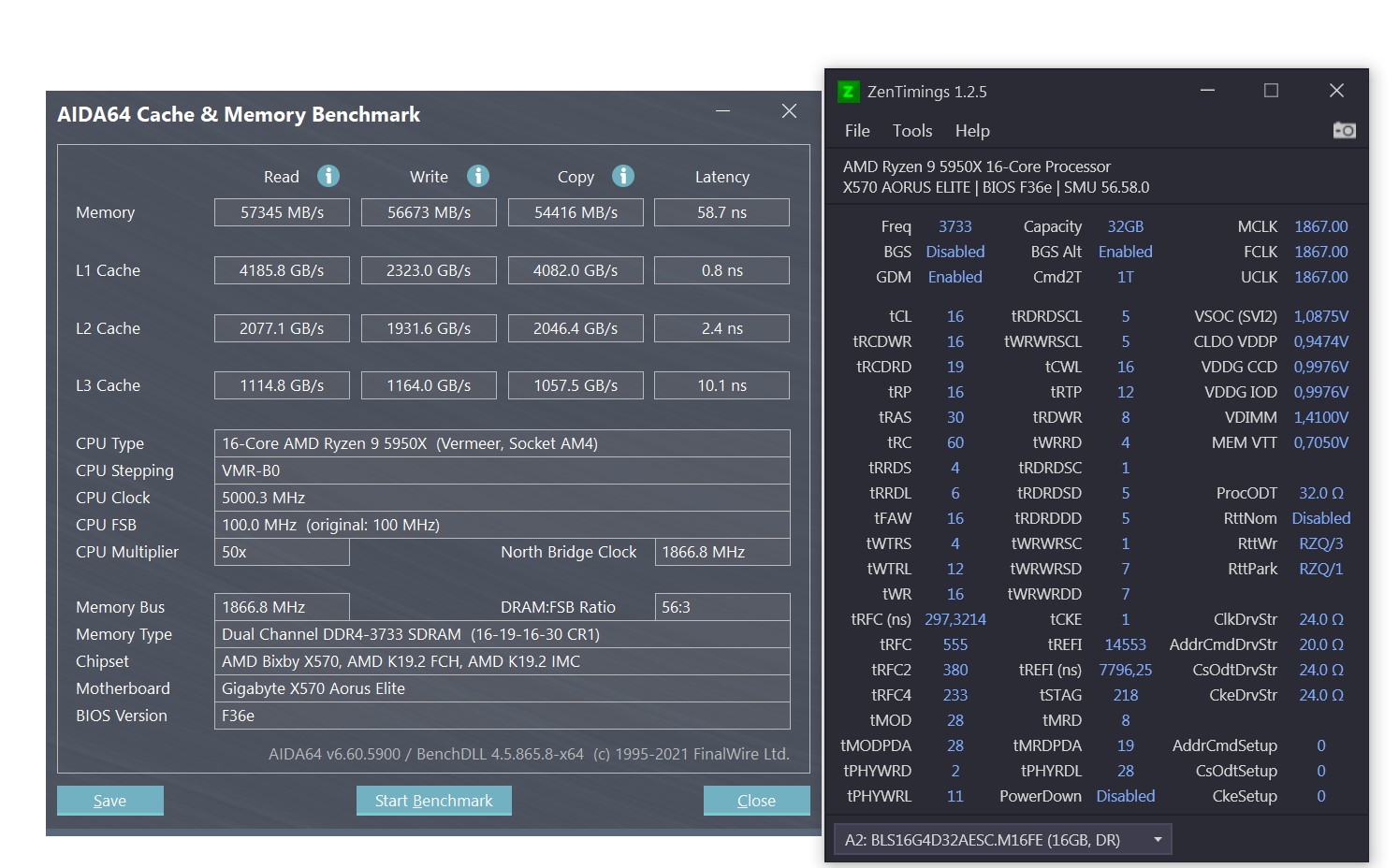Click the tRCDRD value 19
Image resolution: width=1399 pixels, height=868 pixels.
[x=955, y=367]
